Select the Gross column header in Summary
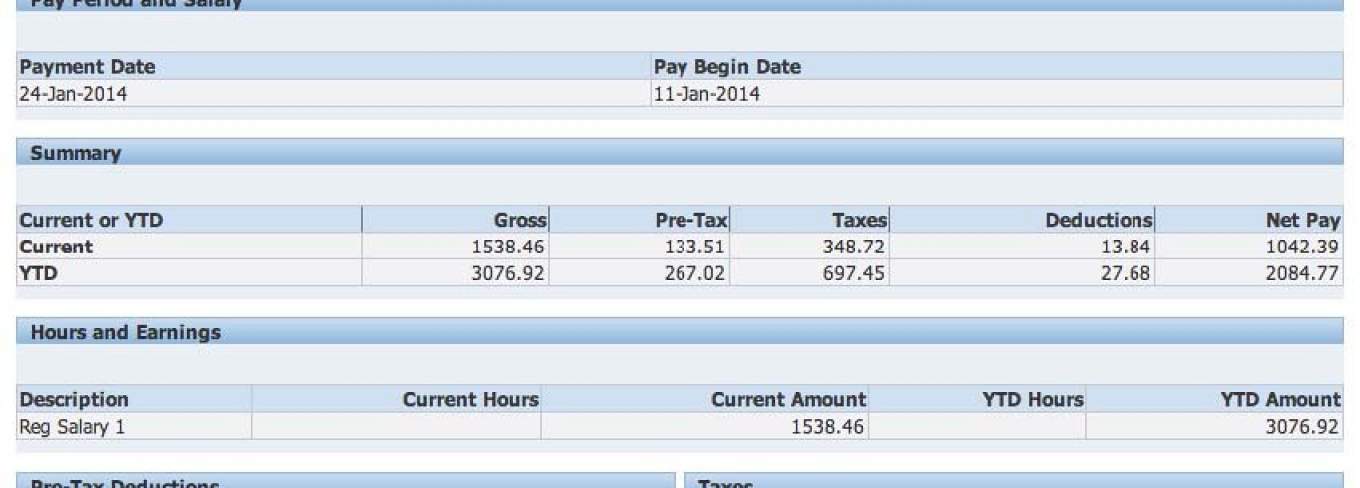The image size is (1360, 488). click(x=520, y=220)
